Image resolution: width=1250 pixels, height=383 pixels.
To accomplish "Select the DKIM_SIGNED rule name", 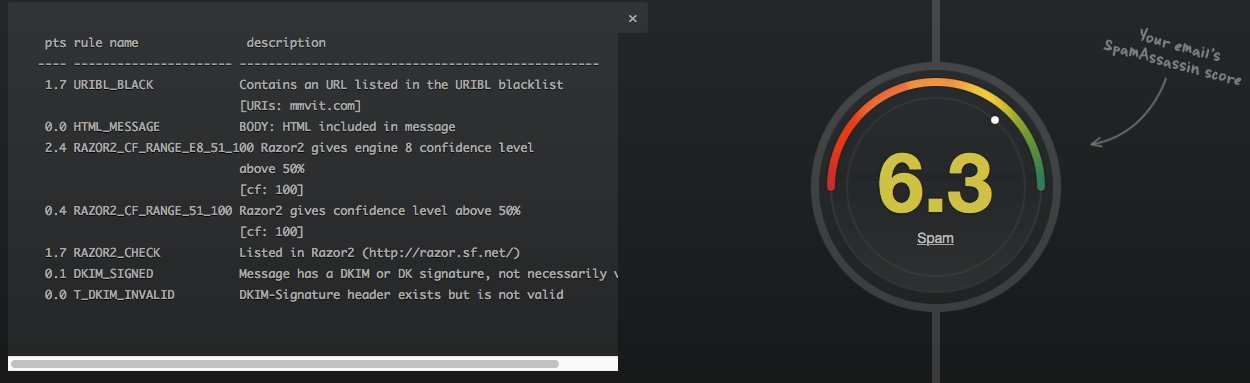I will (x=113, y=274).
